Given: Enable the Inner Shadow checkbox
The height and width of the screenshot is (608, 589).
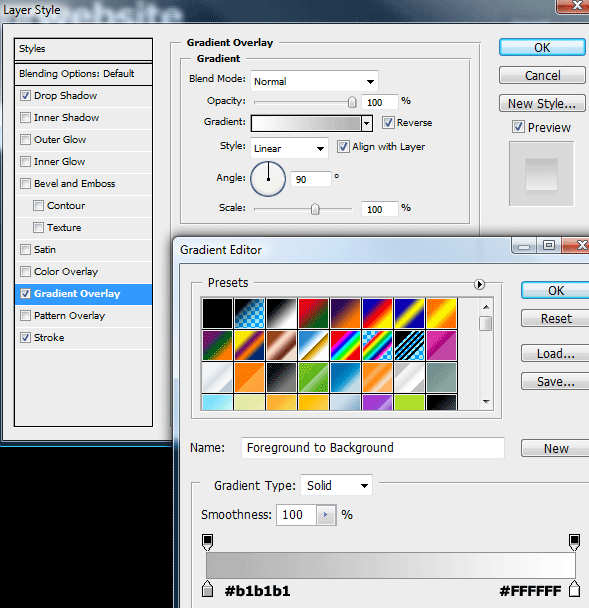Looking at the screenshot, I should pyautogui.click(x=25, y=117).
